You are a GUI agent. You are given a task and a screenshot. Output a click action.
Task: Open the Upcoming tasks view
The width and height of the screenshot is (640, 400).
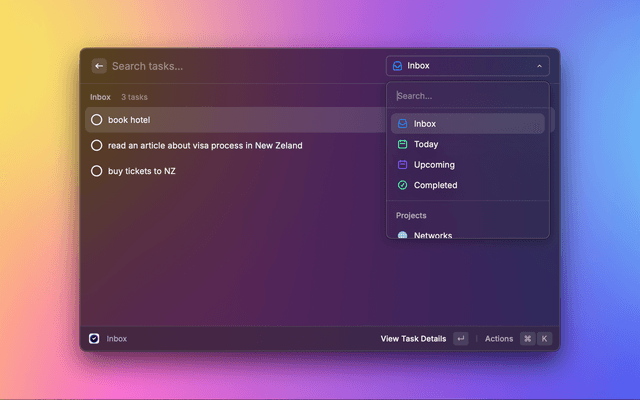tap(434, 165)
